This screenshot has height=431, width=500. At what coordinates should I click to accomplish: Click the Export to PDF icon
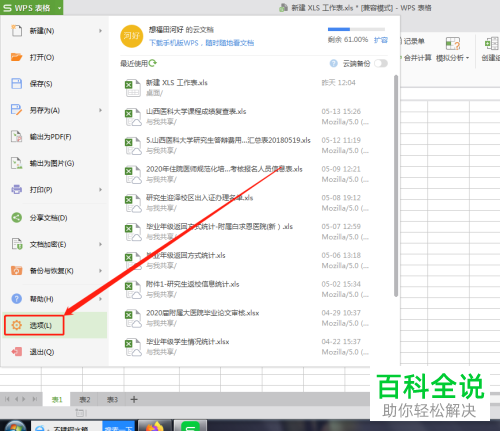[x=17, y=136]
